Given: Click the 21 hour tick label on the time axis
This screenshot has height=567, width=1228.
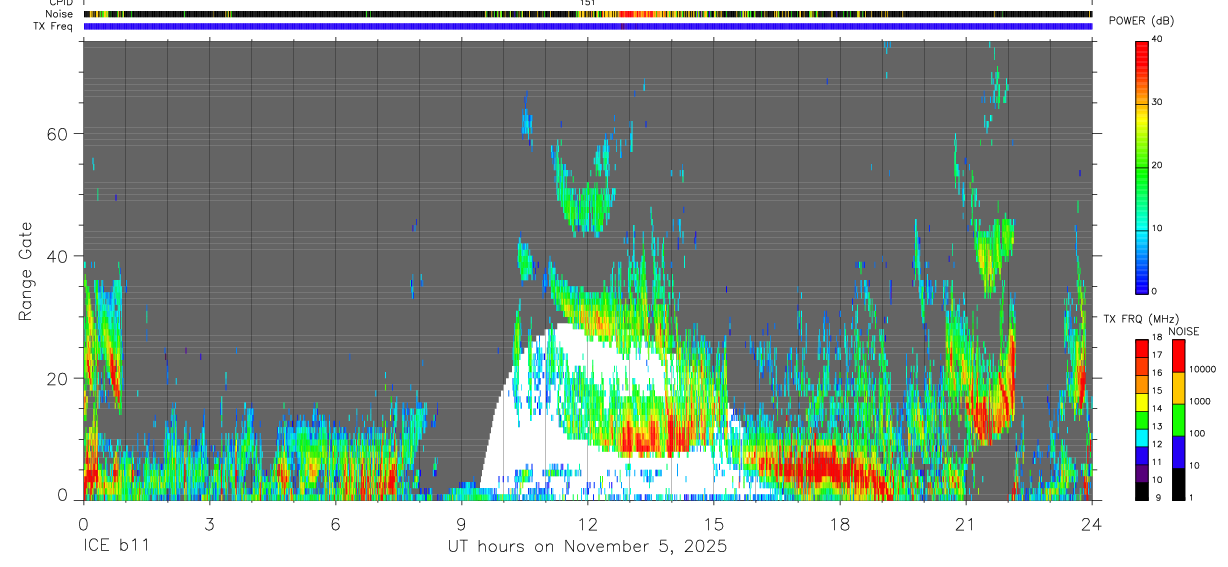Looking at the screenshot, I should point(965,524).
